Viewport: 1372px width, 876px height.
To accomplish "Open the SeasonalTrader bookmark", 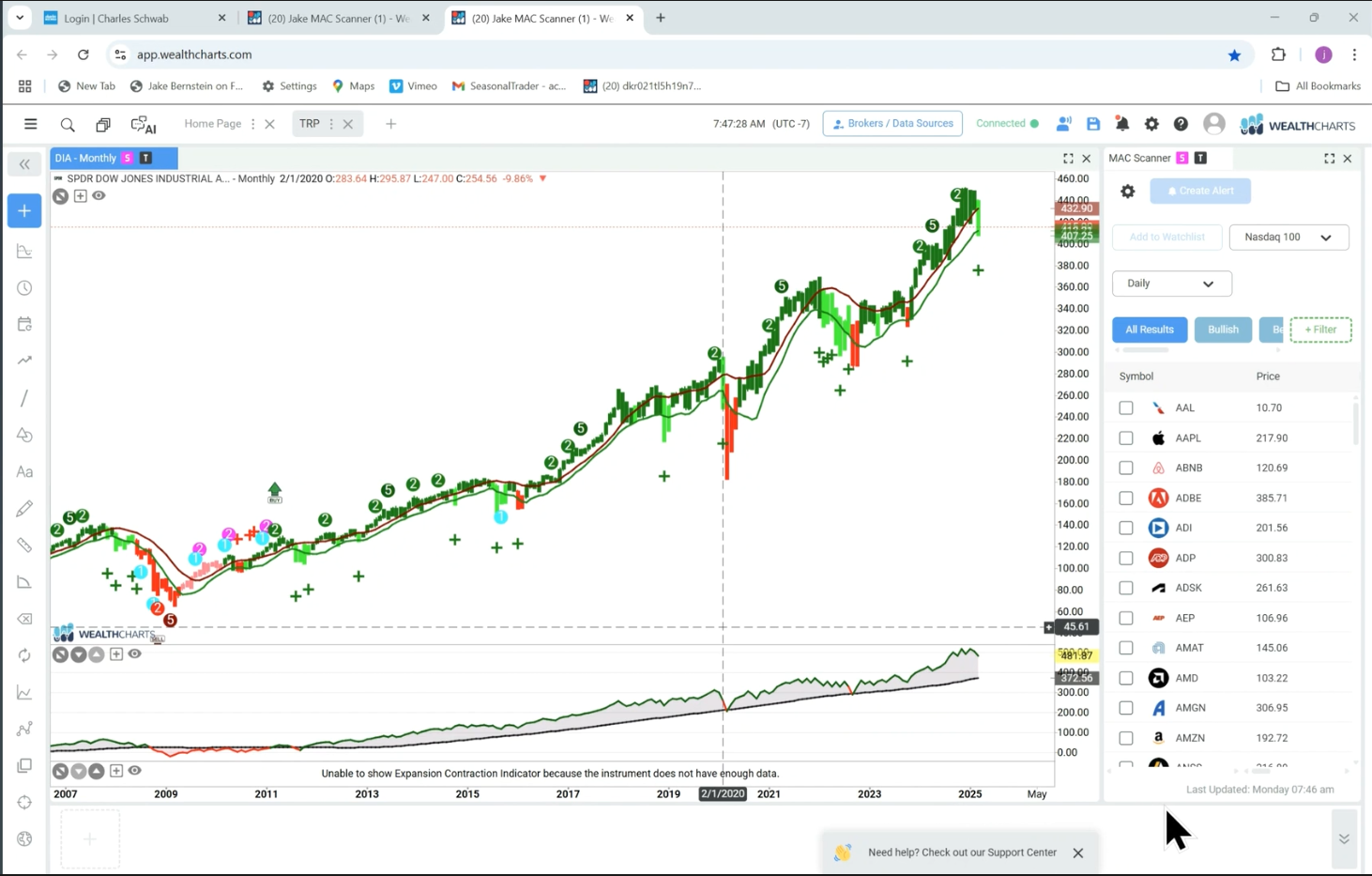I will click(509, 85).
